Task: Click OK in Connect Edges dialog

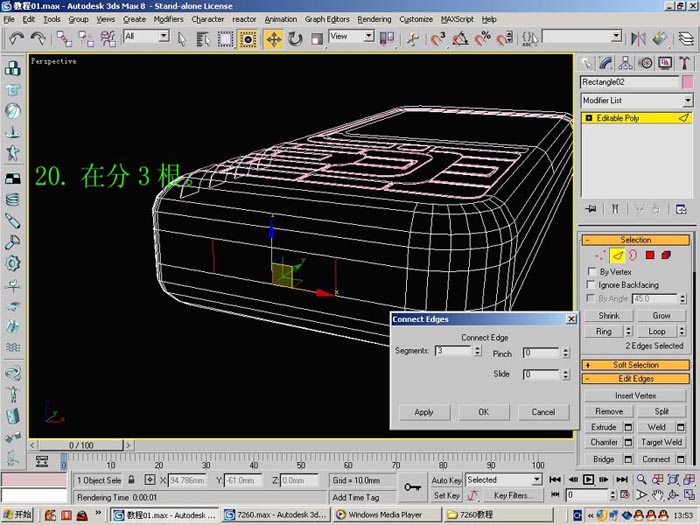Action: pos(484,412)
